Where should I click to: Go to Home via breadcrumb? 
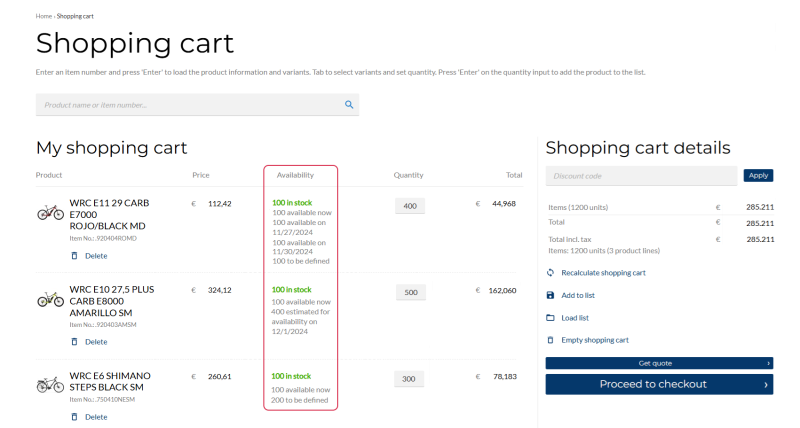43,16
